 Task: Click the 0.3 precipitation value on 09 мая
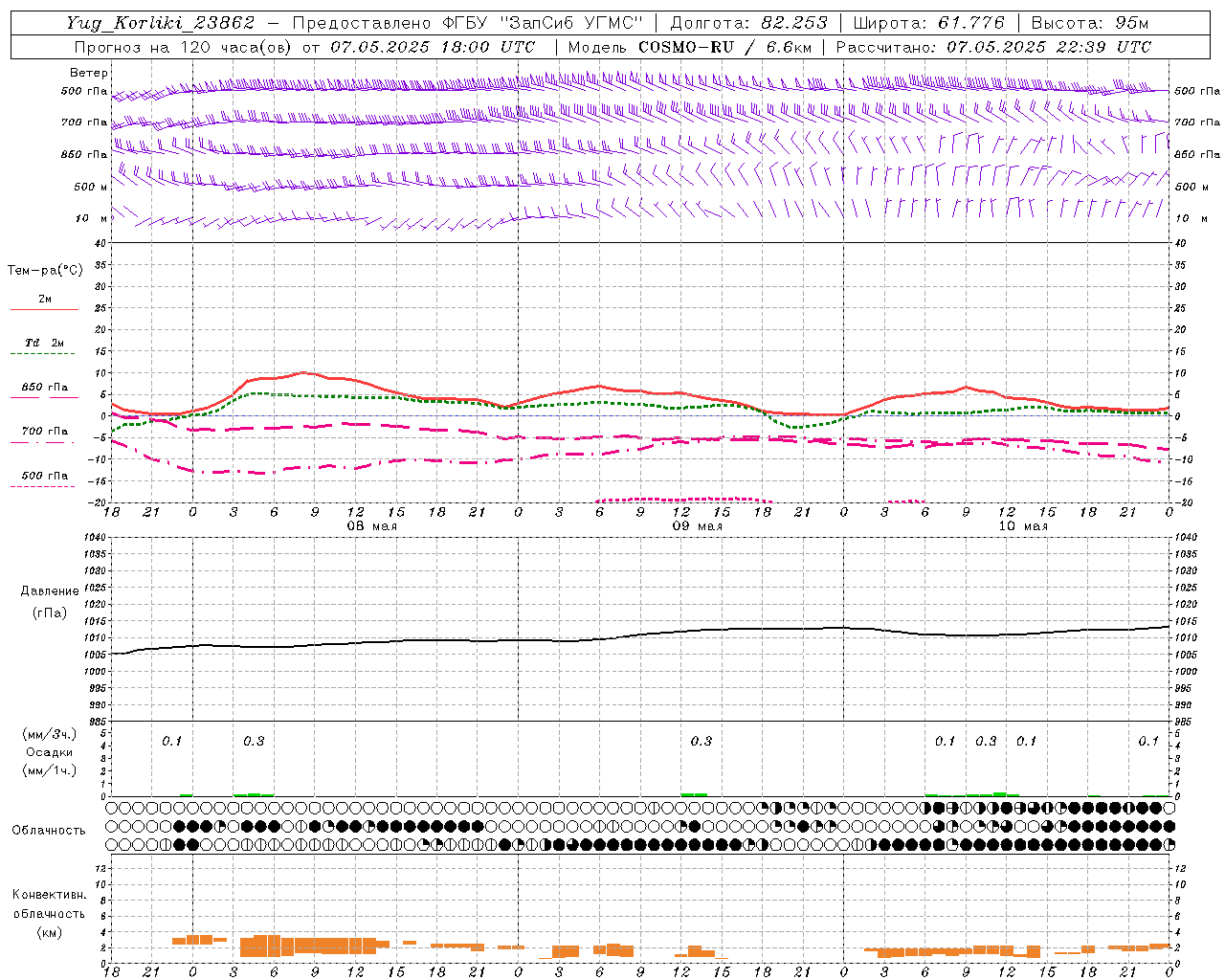(702, 741)
